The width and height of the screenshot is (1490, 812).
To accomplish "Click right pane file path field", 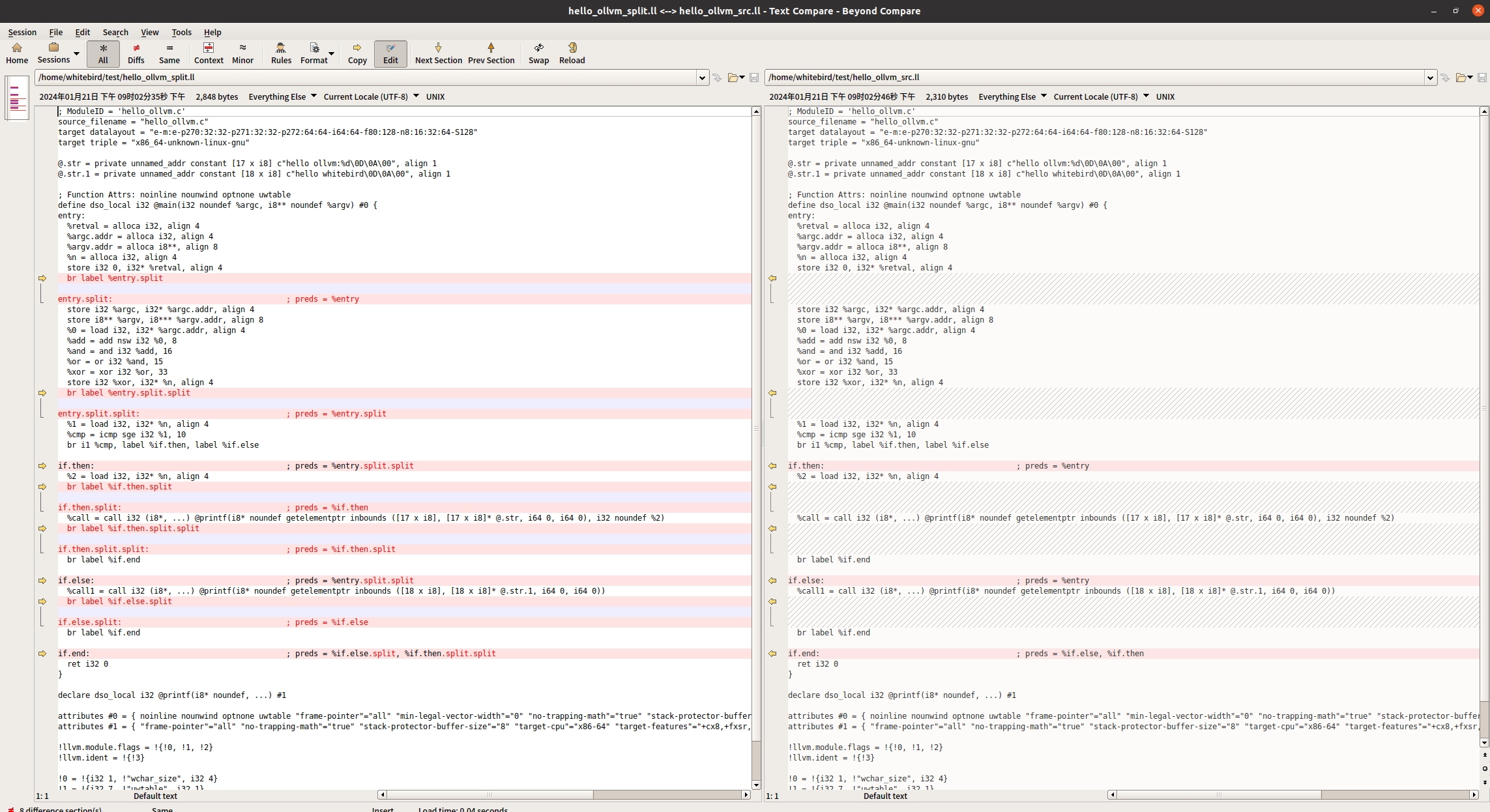I will point(1095,78).
